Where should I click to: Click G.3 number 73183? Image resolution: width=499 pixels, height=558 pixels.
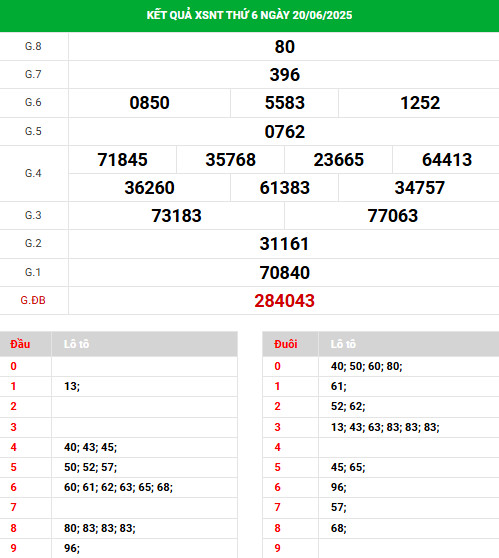177,216
